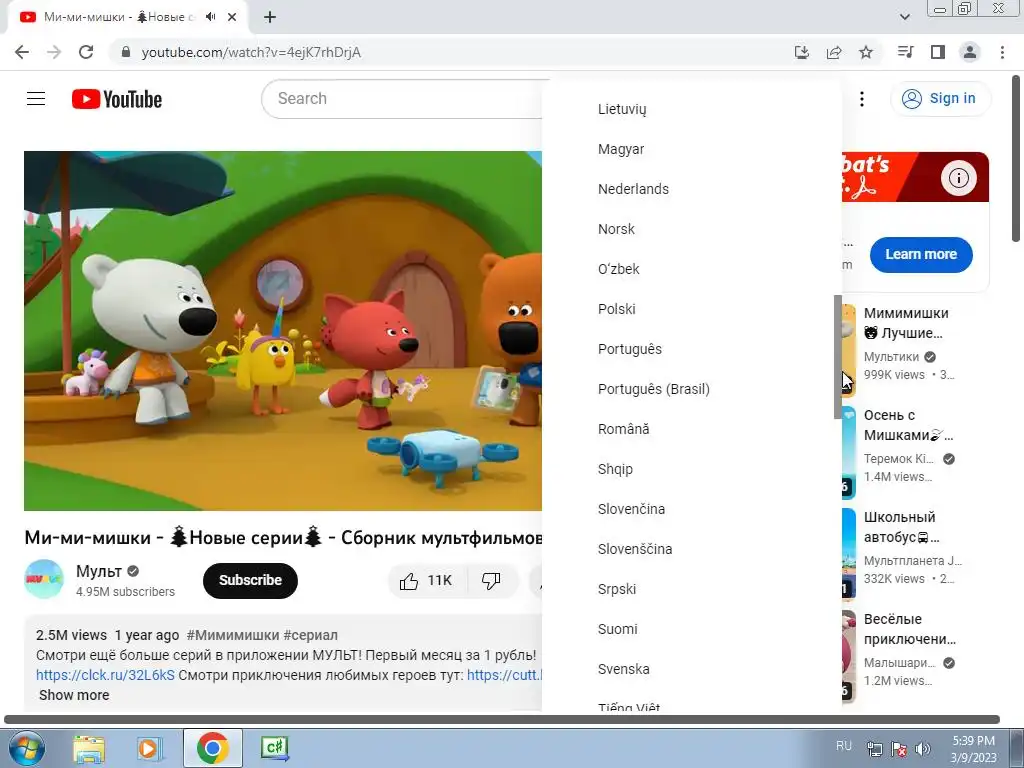Expand description with Show more

pyautogui.click(x=74, y=695)
